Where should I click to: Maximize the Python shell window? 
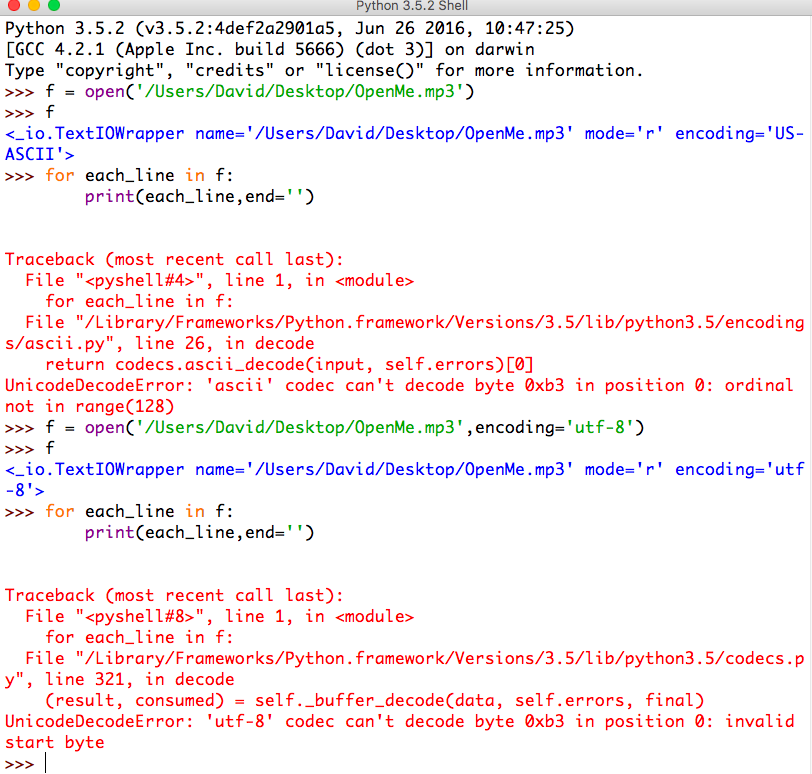pos(51,7)
